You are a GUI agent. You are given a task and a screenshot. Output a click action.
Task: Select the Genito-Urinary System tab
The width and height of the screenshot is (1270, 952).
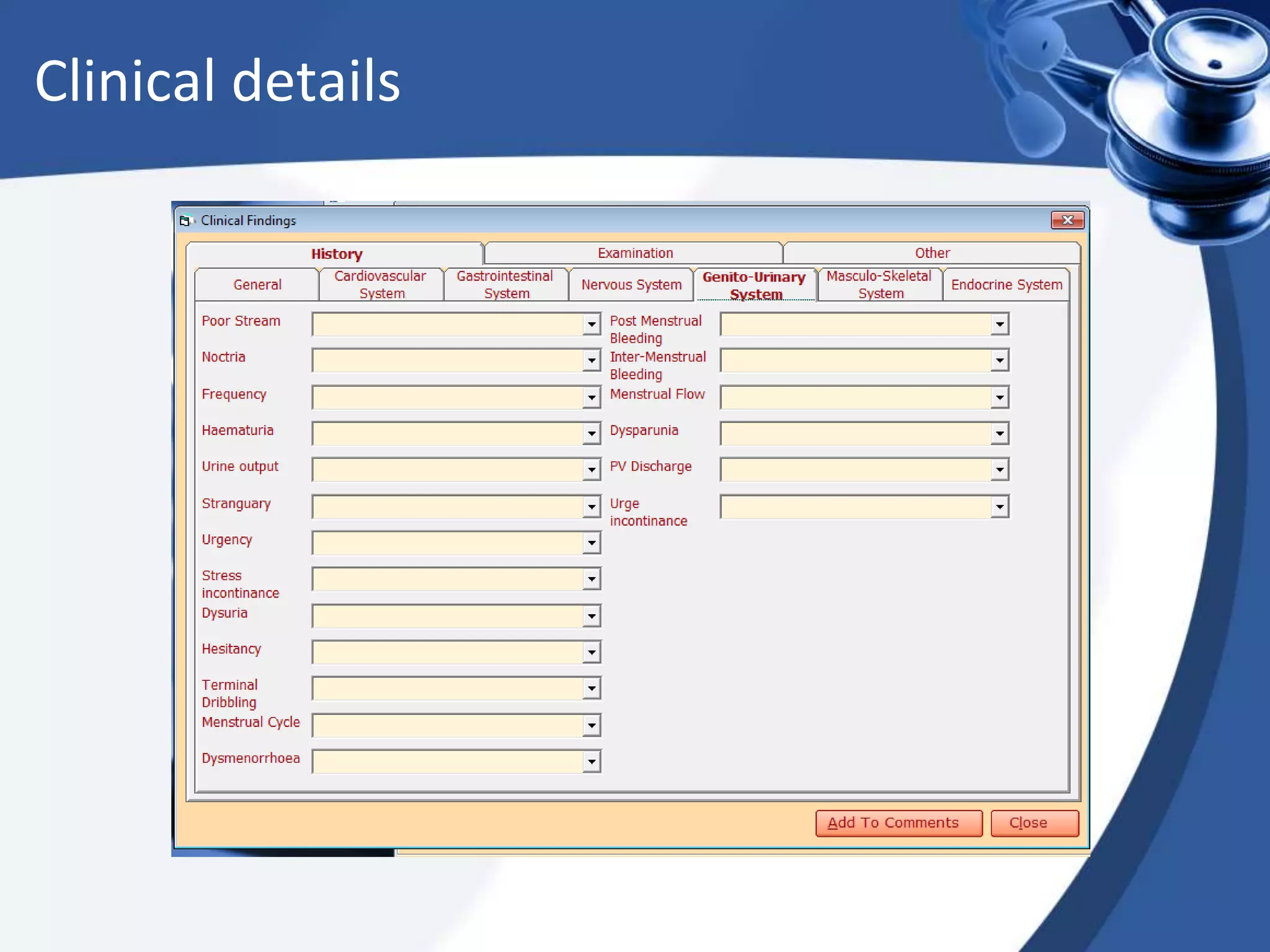click(x=755, y=285)
